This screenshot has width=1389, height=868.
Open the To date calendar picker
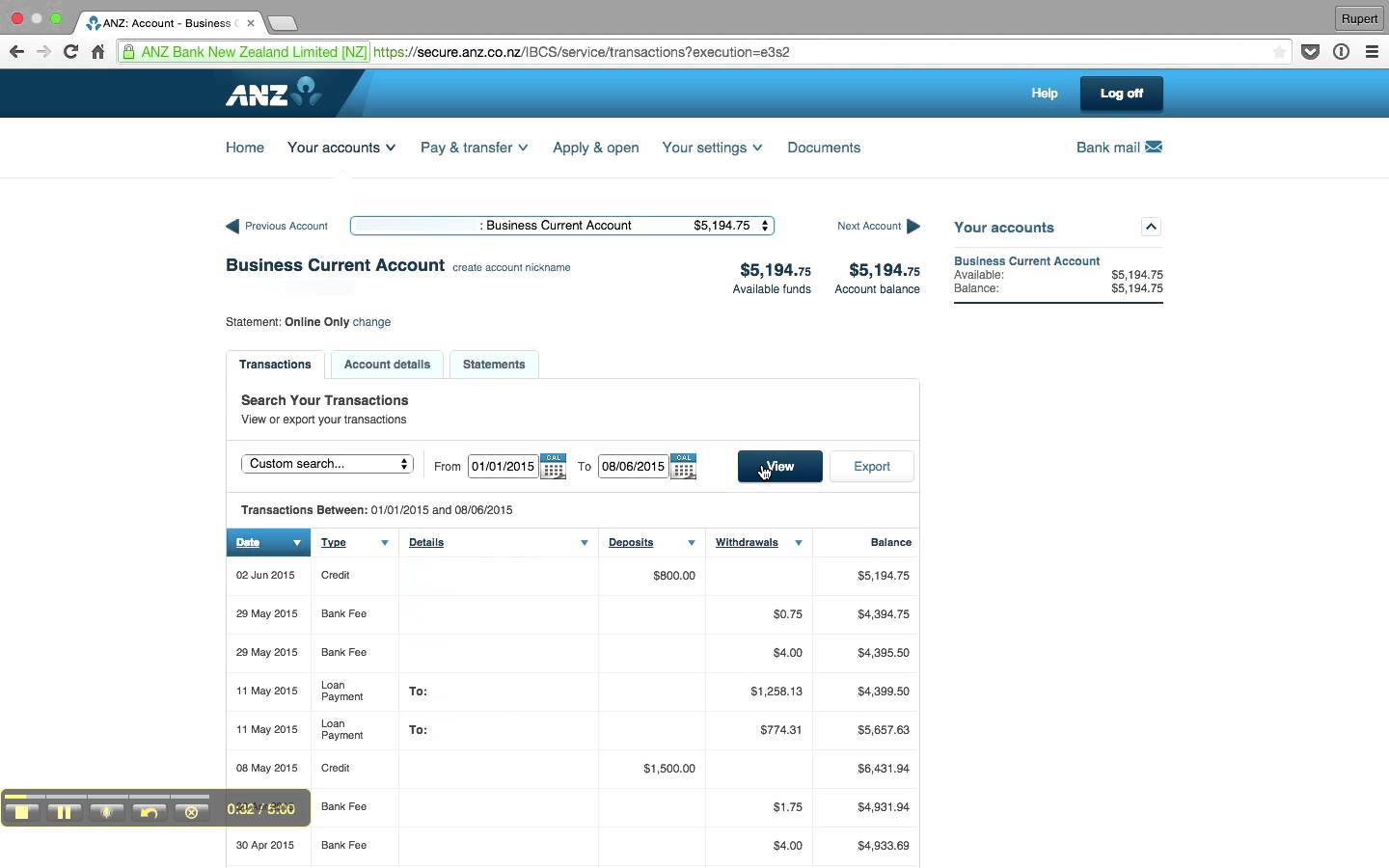coord(683,466)
